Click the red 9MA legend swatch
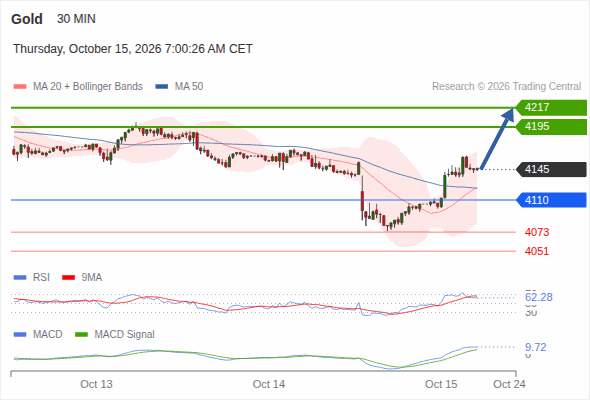The image size is (590, 400). (x=68, y=278)
